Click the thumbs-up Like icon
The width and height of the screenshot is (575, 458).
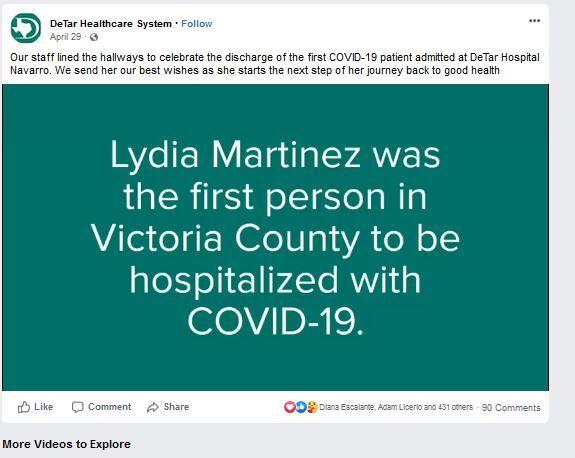tap(24, 407)
